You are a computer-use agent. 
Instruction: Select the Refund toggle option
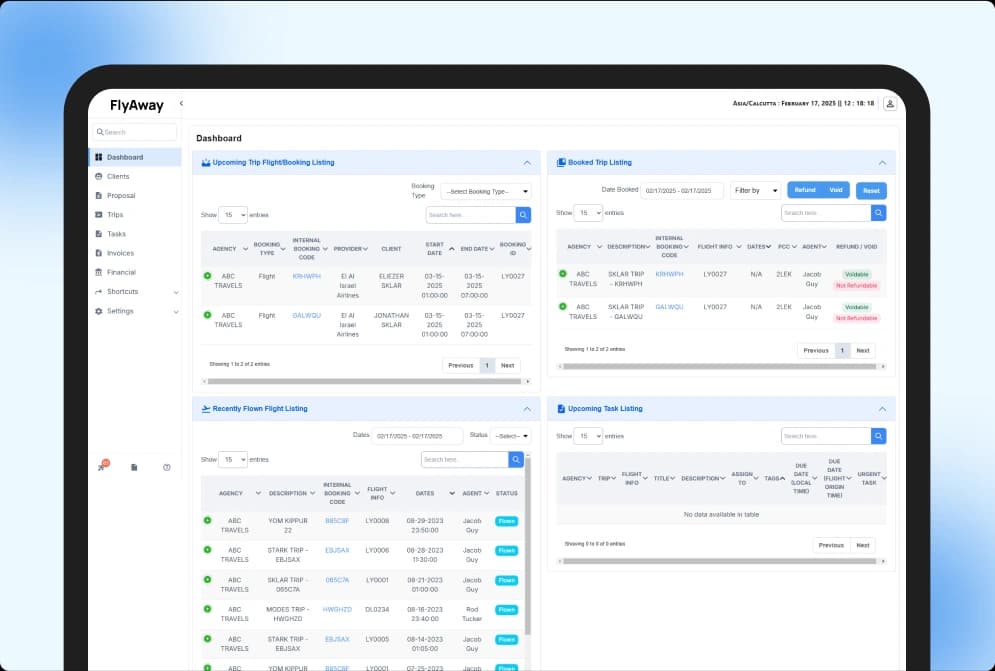805,190
